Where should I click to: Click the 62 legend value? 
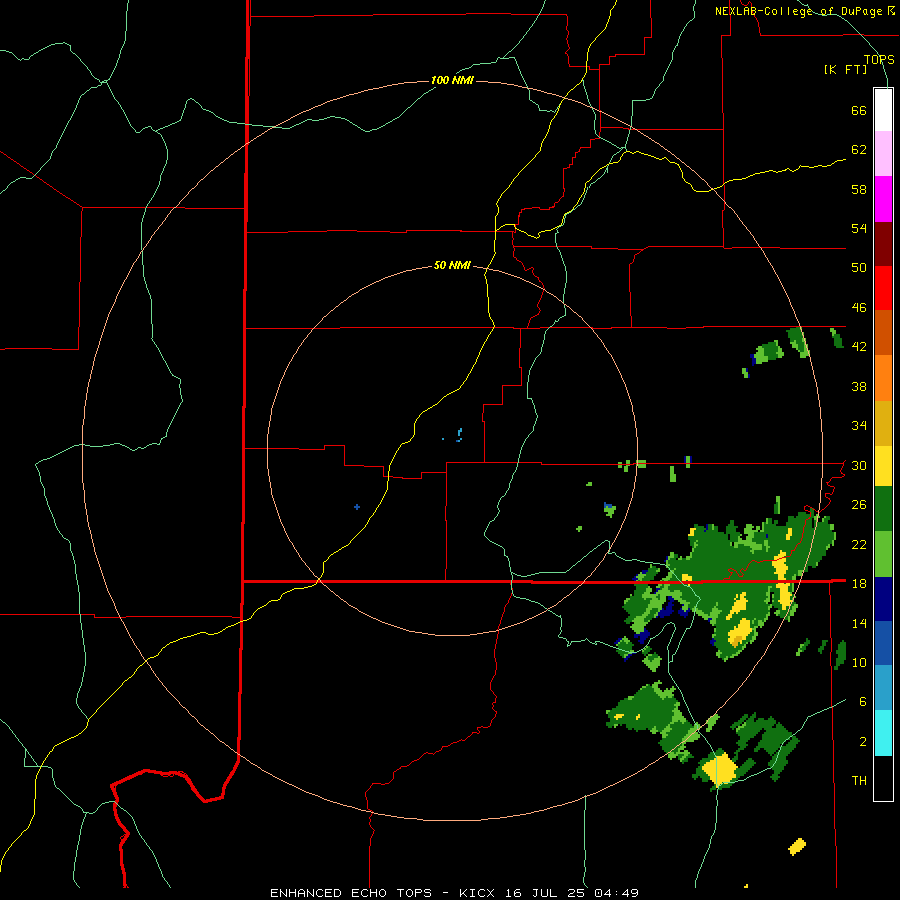859,150
